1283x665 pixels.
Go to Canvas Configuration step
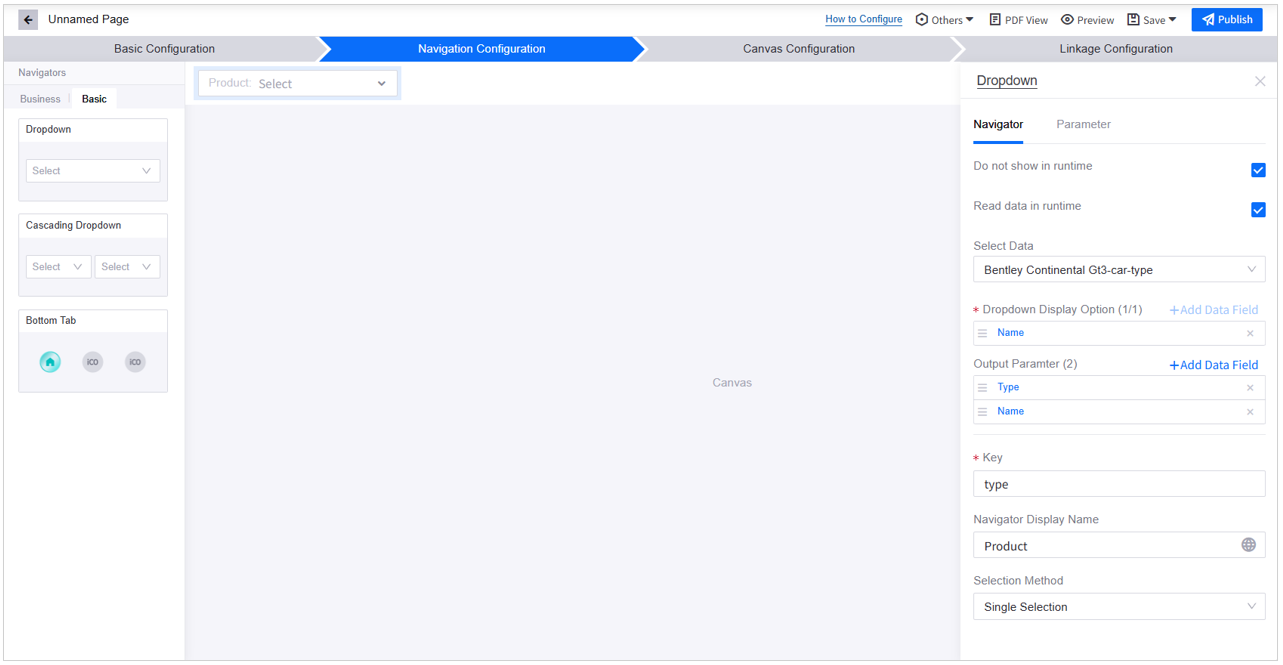(x=798, y=49)
